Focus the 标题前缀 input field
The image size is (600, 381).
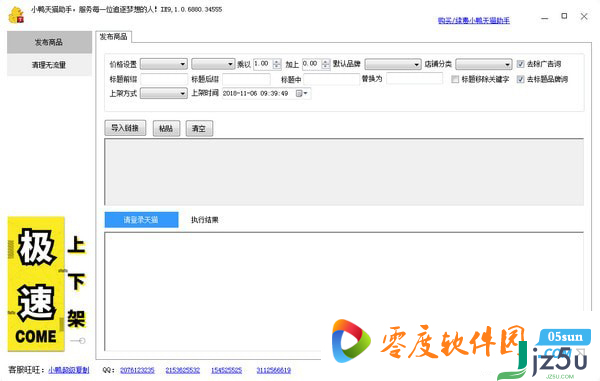164,79
